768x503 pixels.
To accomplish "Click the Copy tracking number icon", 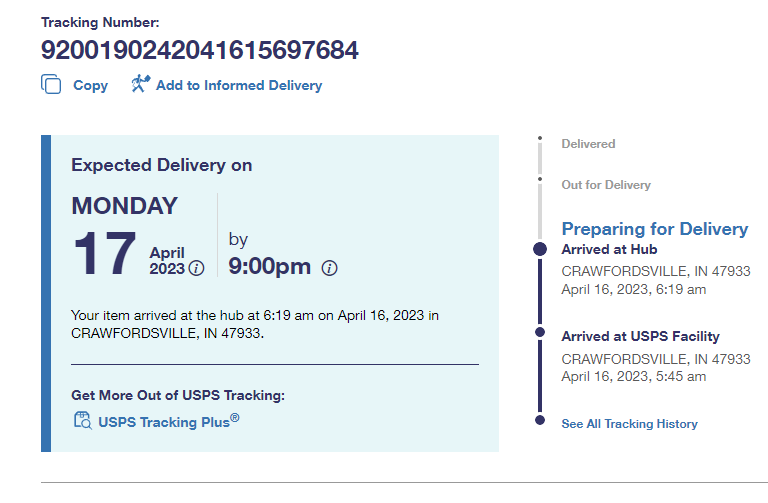I will [51, 85].
